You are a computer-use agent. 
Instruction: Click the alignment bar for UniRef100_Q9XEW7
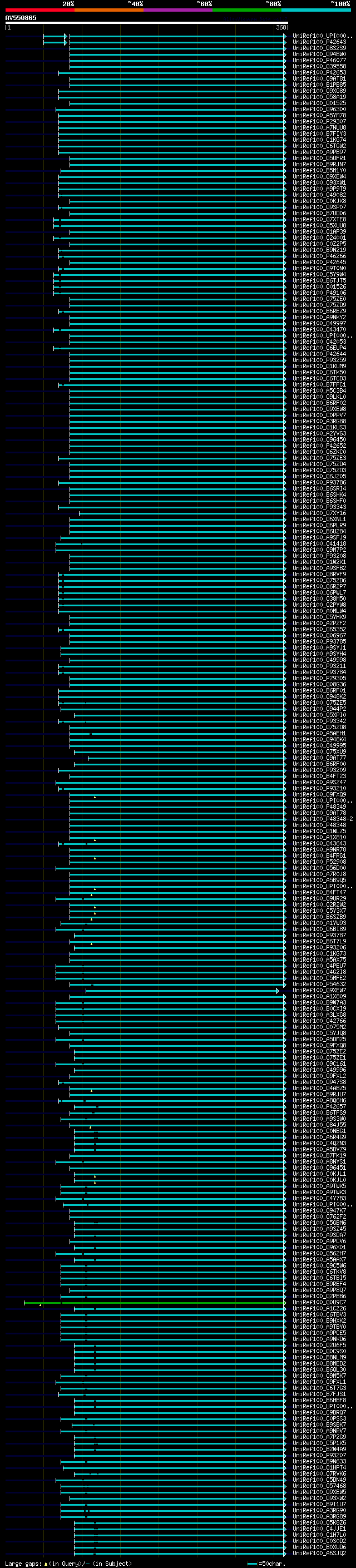click(182, 992)
